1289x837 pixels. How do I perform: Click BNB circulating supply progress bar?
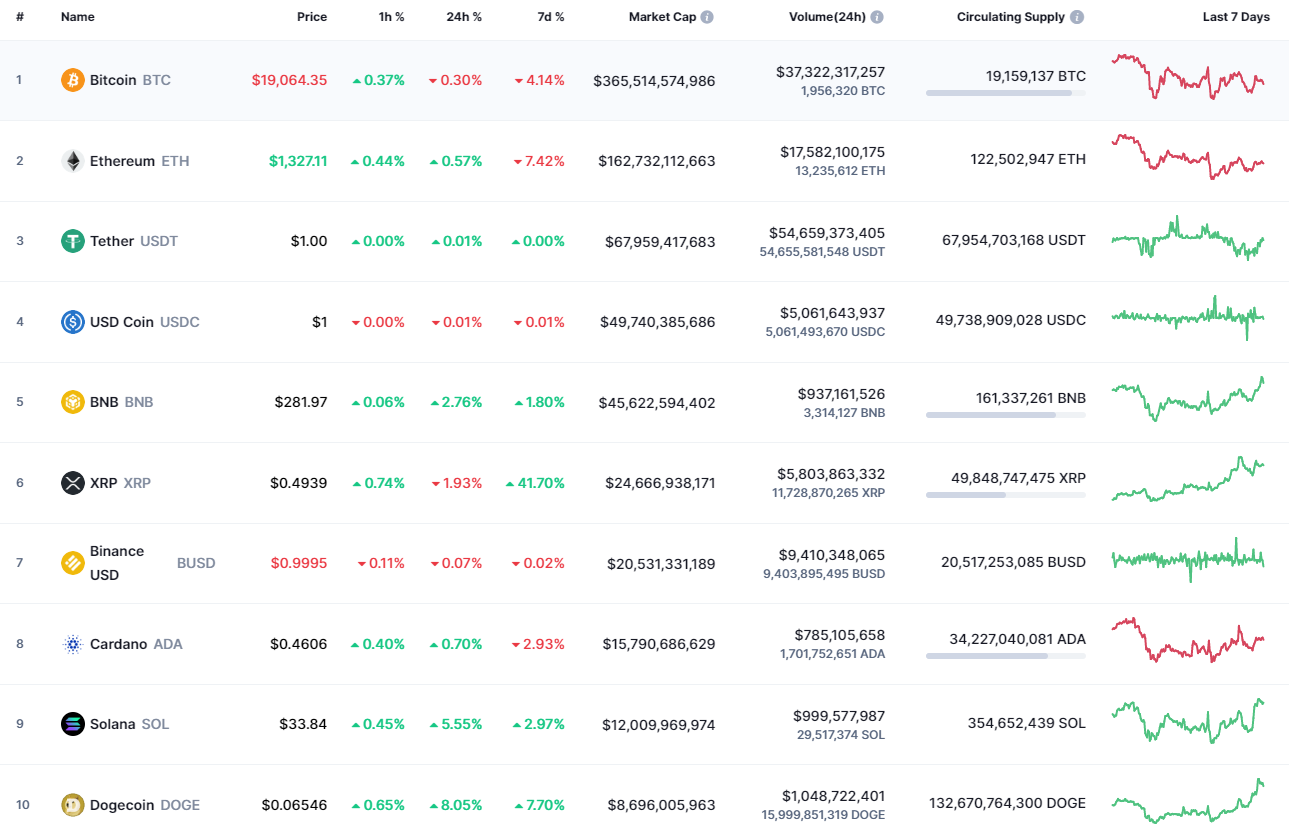[1006, 415]
